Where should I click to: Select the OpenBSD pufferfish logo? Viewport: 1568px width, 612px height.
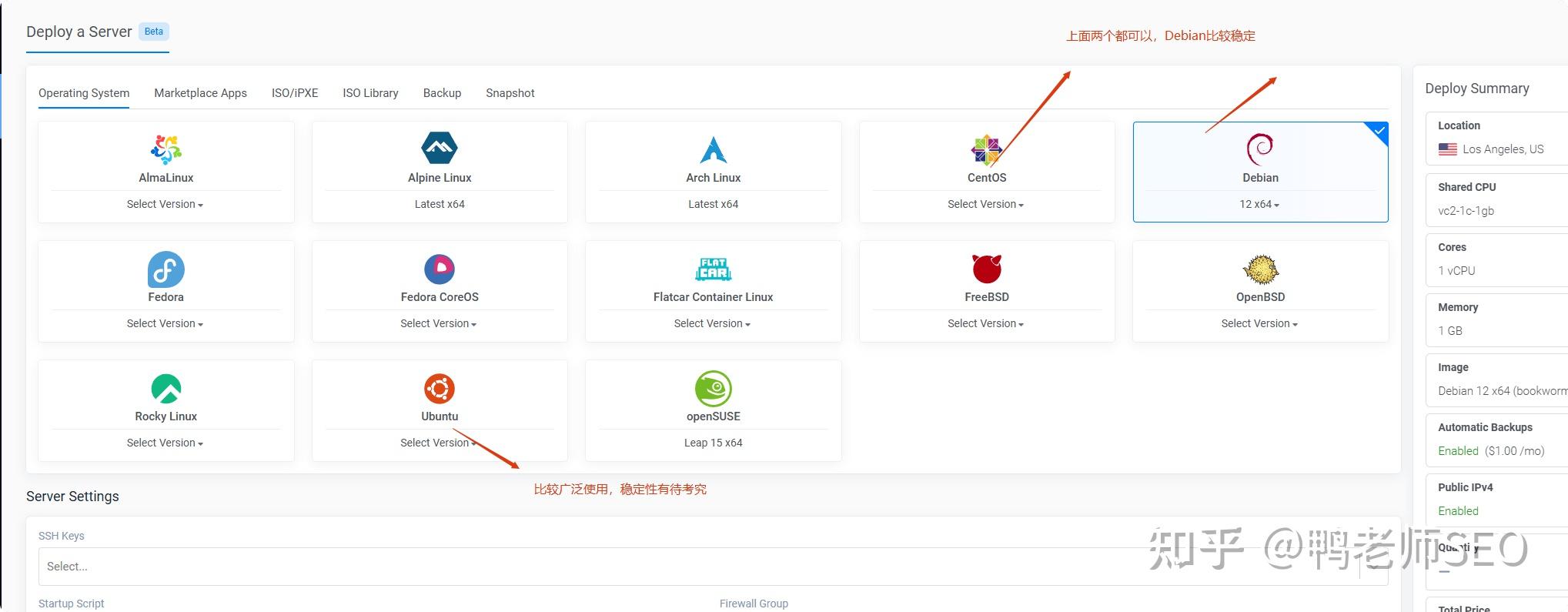(x=1260, y=269)
